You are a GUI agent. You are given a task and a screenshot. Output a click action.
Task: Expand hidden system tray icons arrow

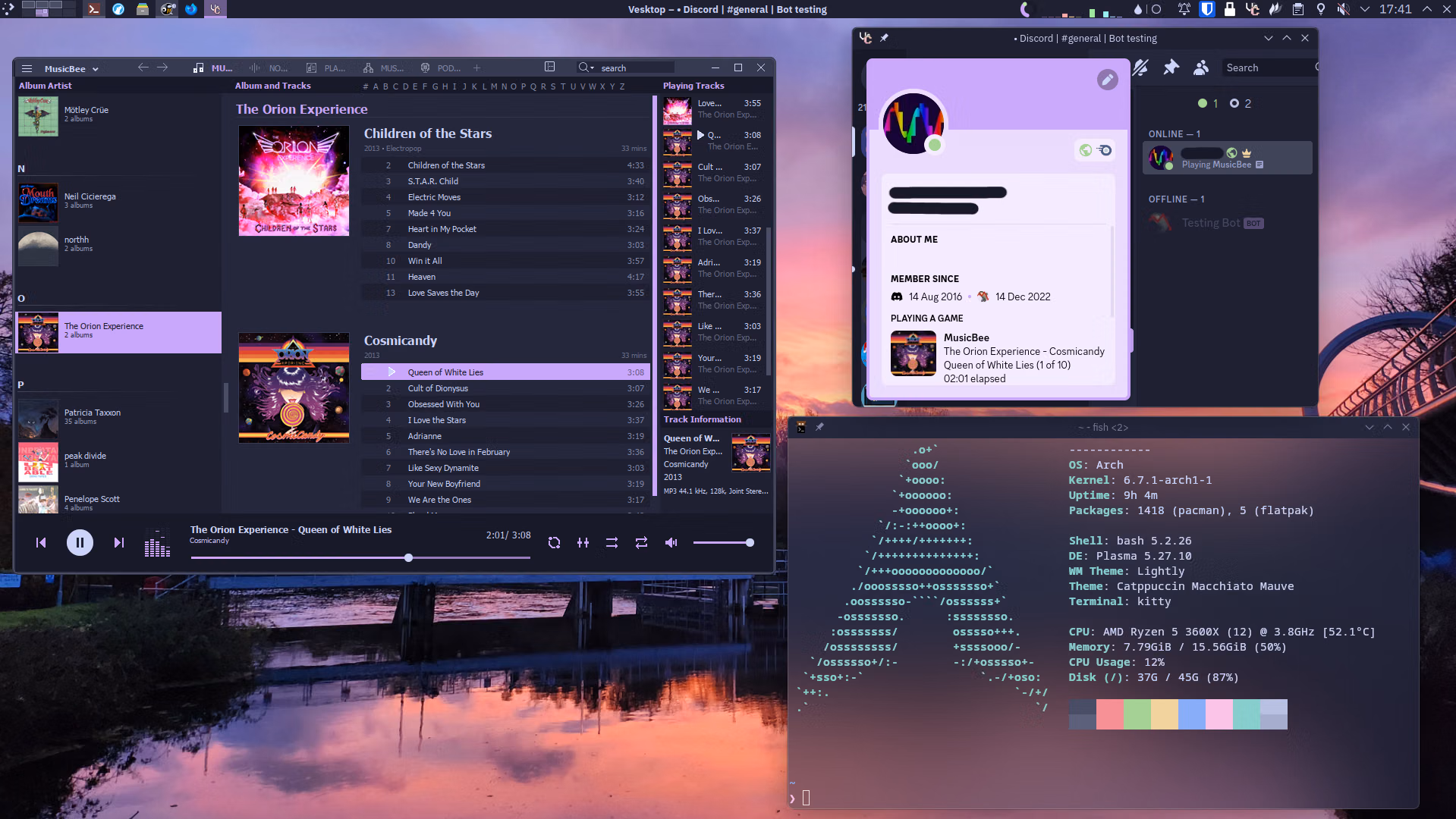tap(1365, 9)
